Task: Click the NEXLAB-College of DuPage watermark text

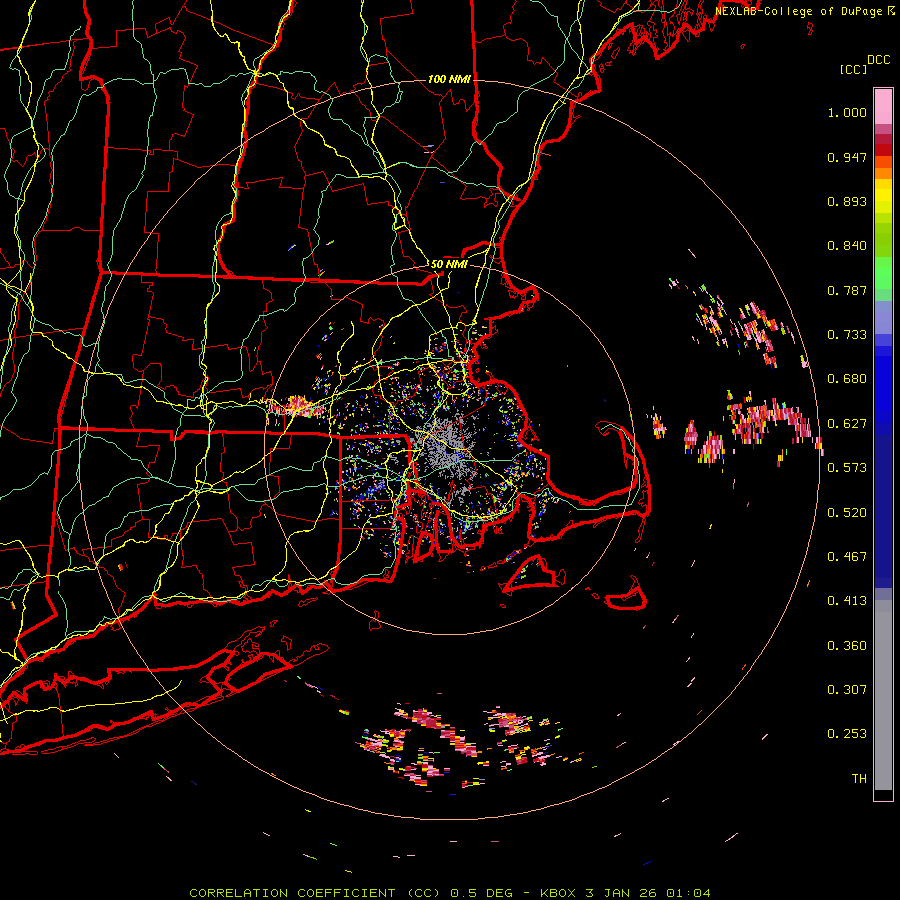Action: click(805, 11)
